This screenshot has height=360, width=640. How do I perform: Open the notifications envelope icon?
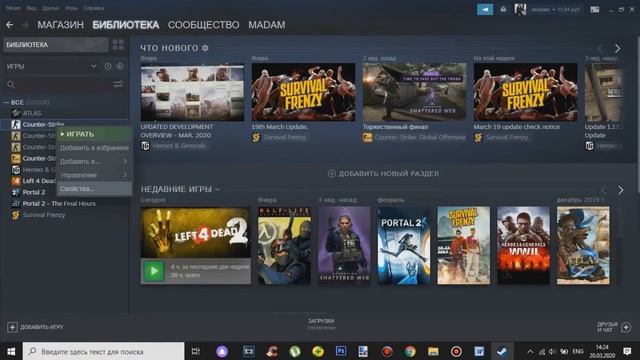pyautogui.click(x=503, y=9)
